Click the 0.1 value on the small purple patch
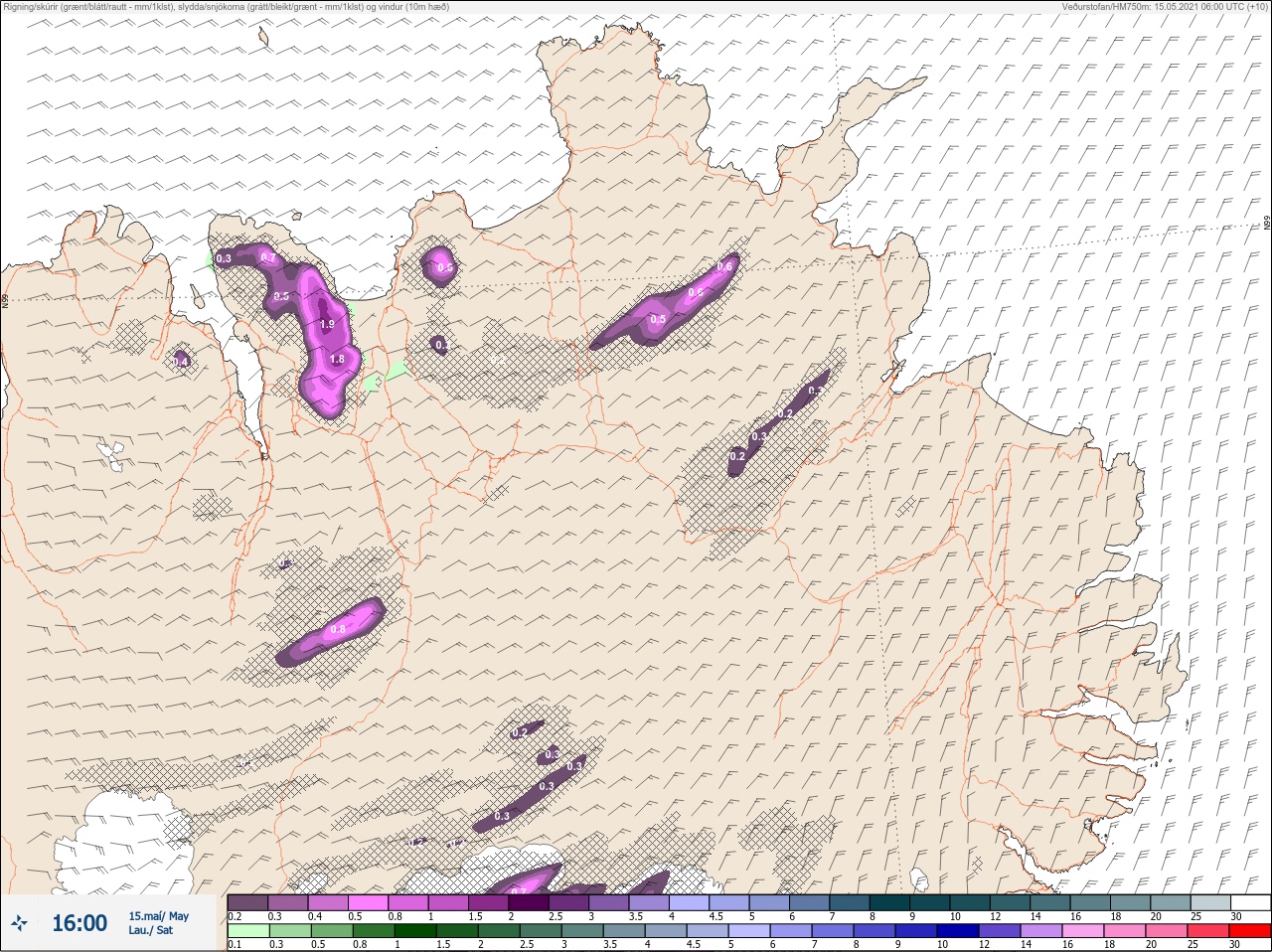Image resolution: width=1272 pixels, height=952 pixels. [441, 345]
